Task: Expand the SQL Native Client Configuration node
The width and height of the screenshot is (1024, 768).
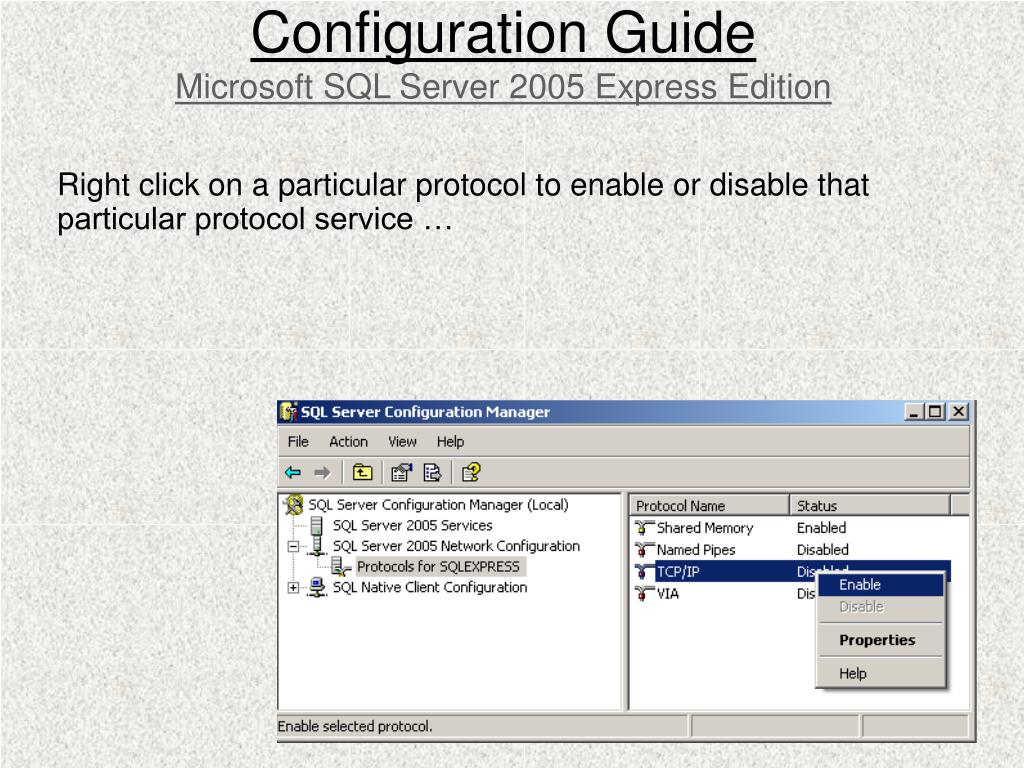Action: (x=294, y=588)
